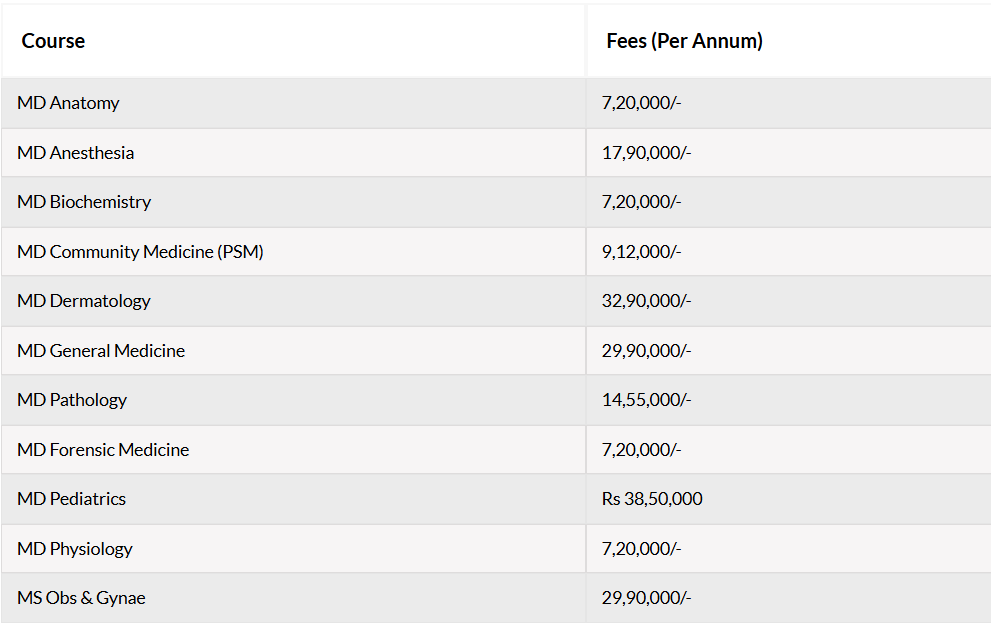The height and width of the screenshot is (624, 991).
Task: Click the MD Dermatology course name
Action: pyautogui.click(x=83, y=301)
